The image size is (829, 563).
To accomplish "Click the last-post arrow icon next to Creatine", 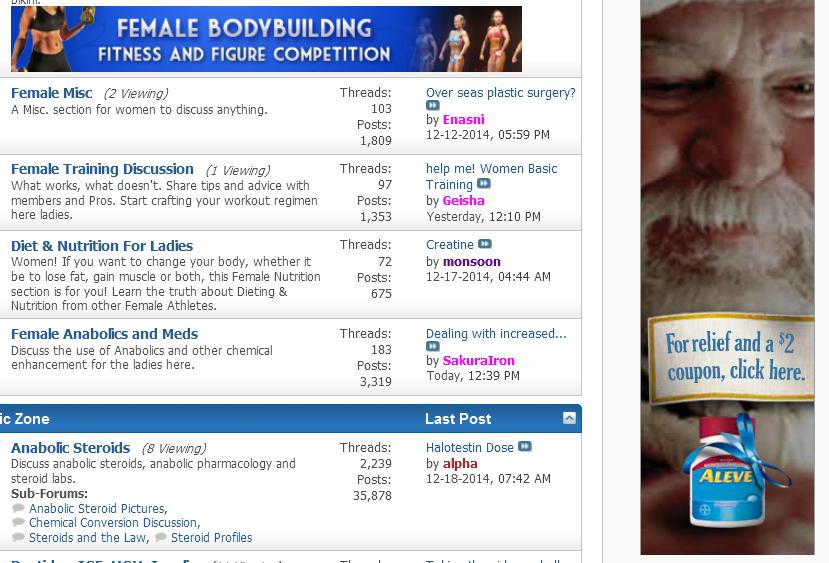I will 485,244.
